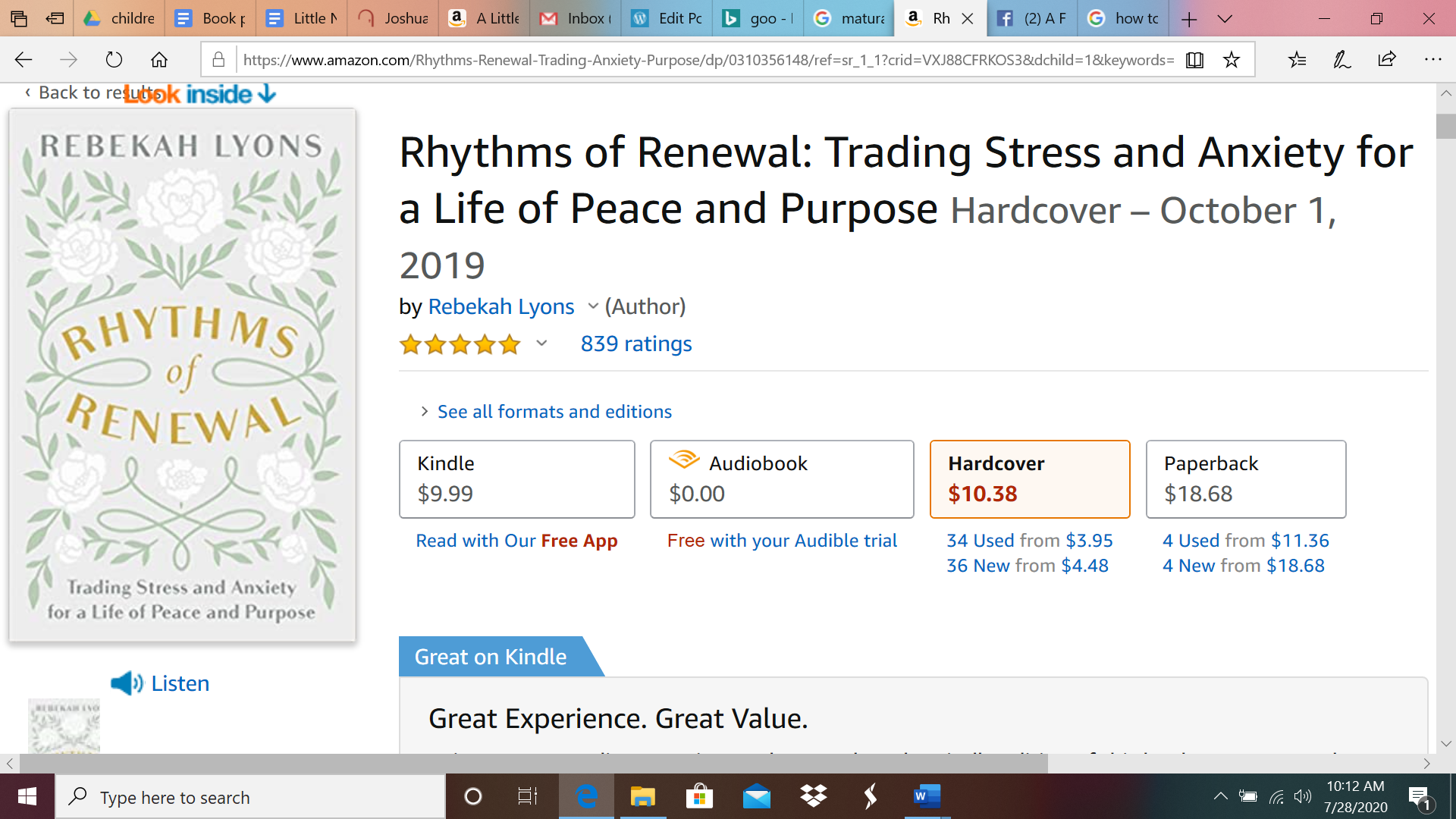Select the Paperback $18.68 format
This screenshot has width=1456, height=819.
(x=1245, y=479)
